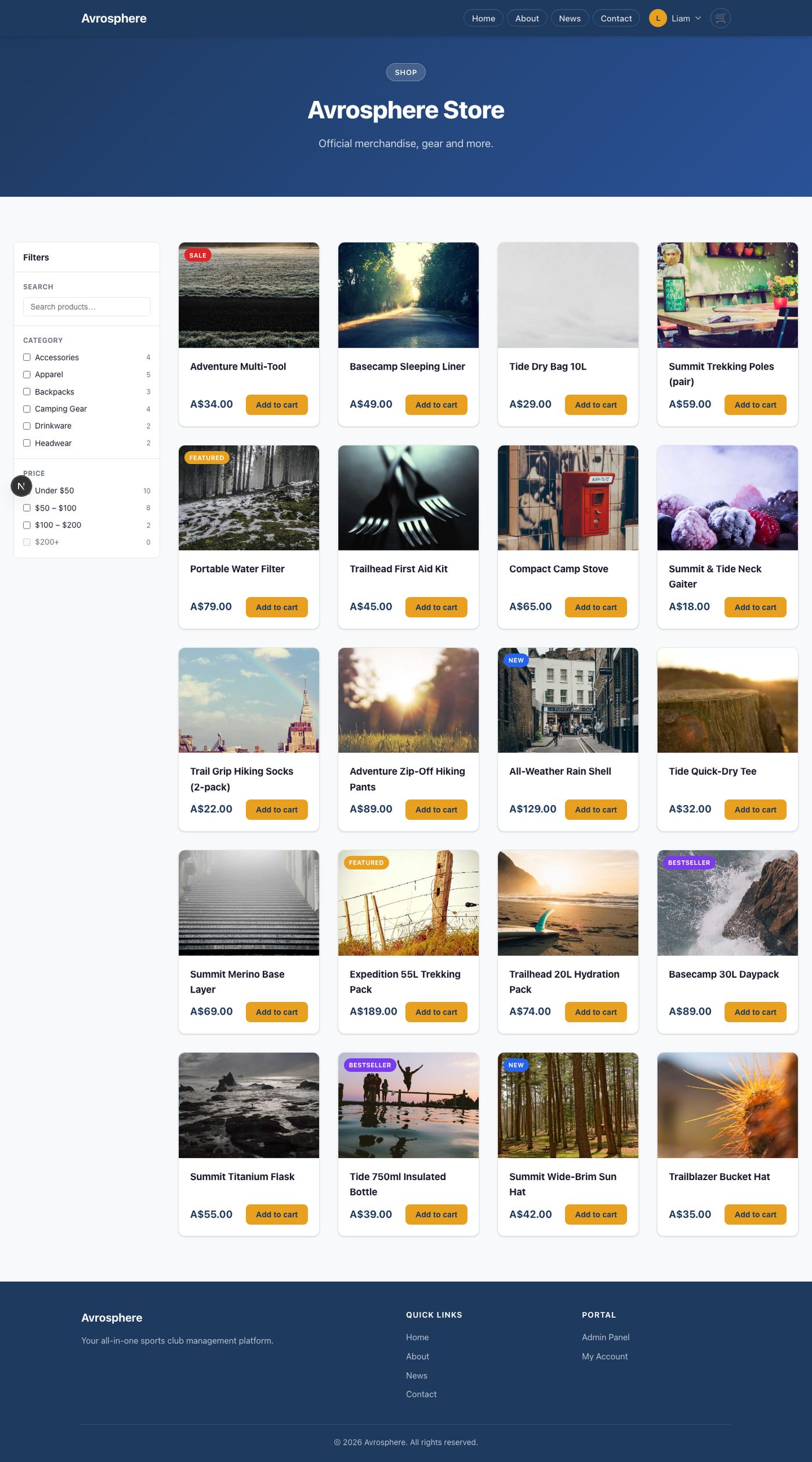The height and width of the screenshot is (1462, 812).
Task: Enable the Camping Gear filter
Action: tap(27, 409)
